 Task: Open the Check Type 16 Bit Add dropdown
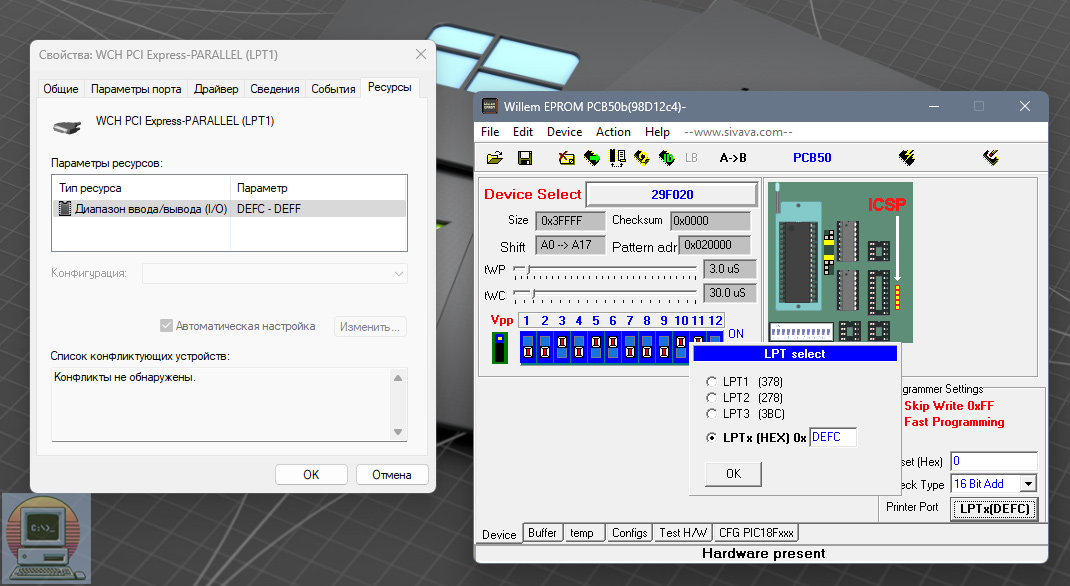[1027, 484]
